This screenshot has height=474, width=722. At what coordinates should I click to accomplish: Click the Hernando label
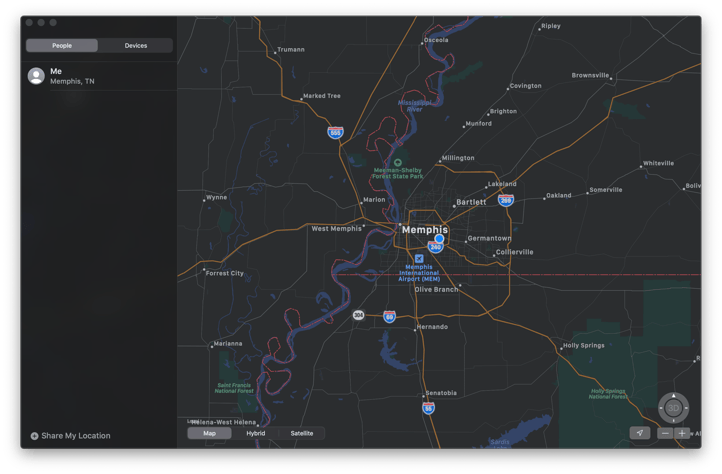[x=432, y=327]
